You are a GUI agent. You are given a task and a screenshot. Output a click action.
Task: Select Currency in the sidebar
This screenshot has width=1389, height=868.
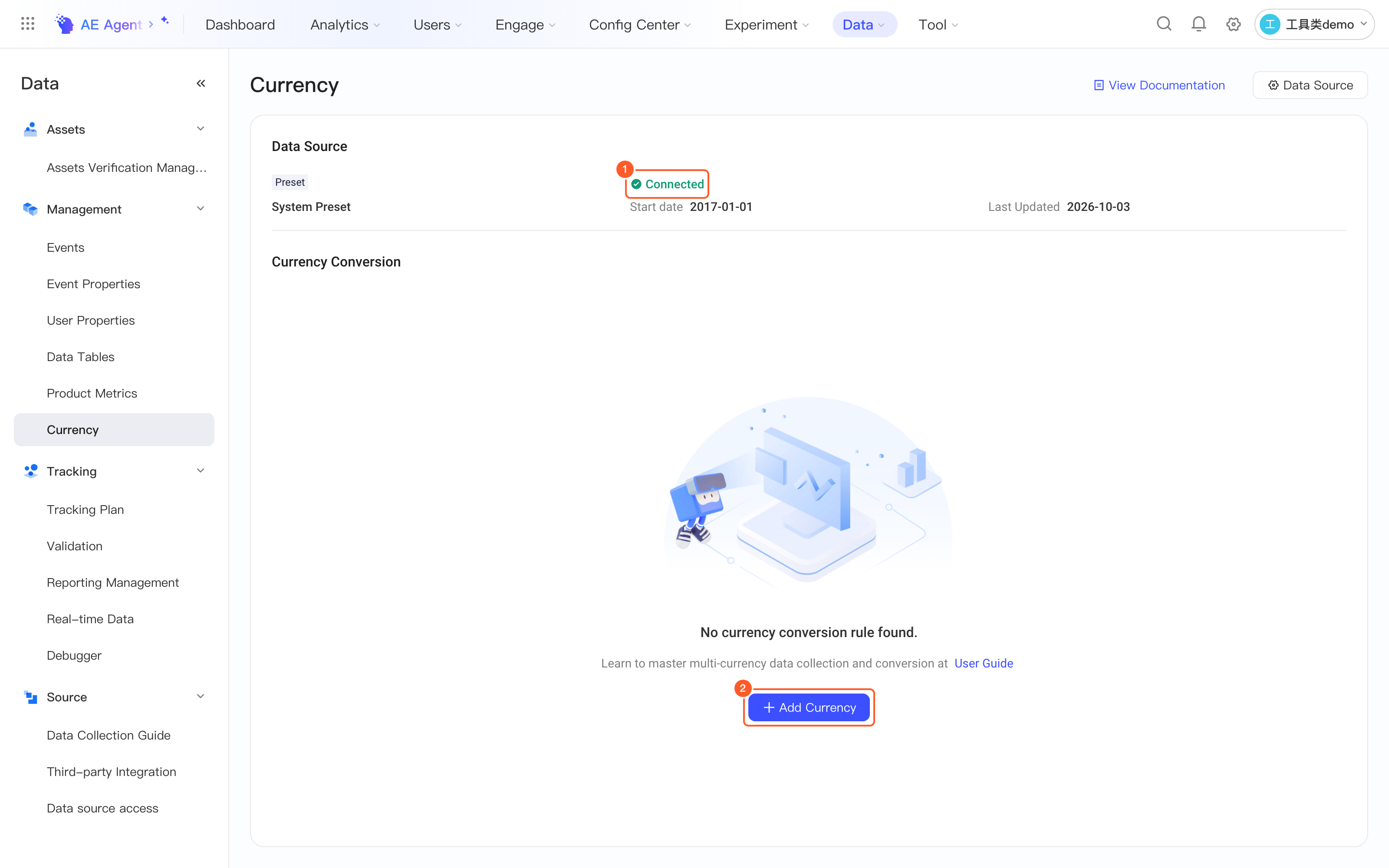(x=114, y=429)
